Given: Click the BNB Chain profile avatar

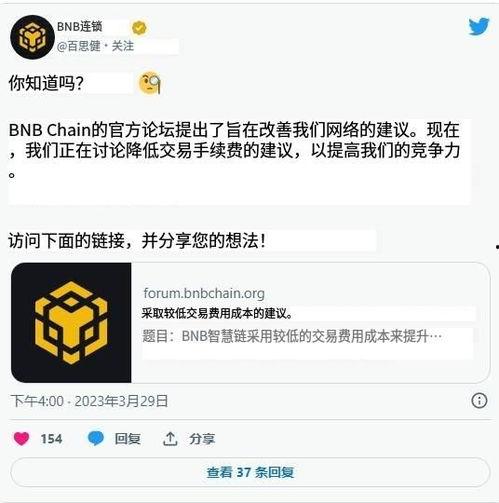Looking at the screenshot, I should pyautogui.click(x=32, y=37).
